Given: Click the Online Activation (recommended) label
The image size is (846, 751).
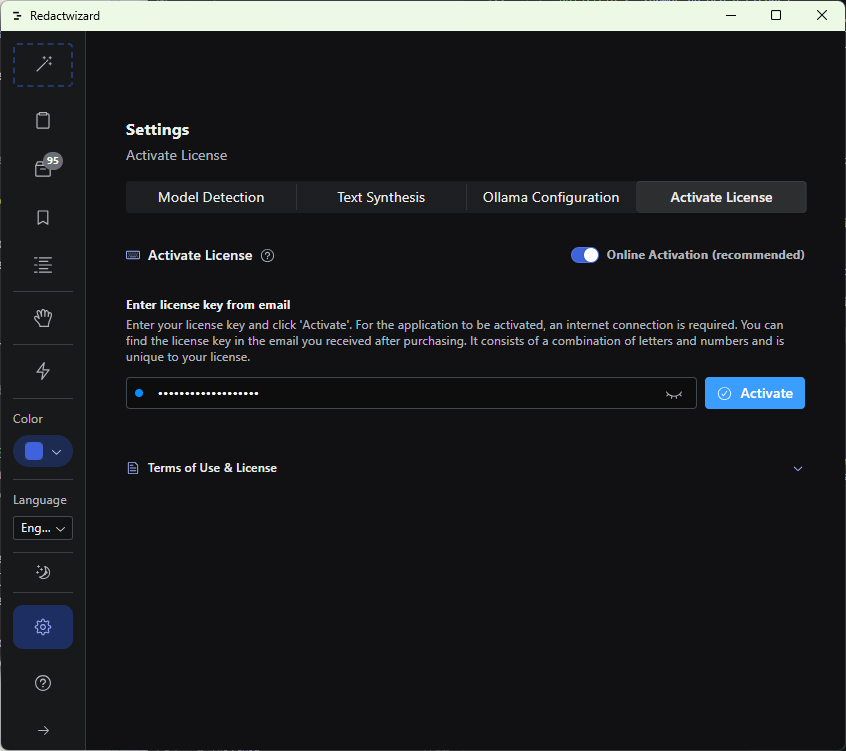Looking at the screenshot, I should [705, 255].
